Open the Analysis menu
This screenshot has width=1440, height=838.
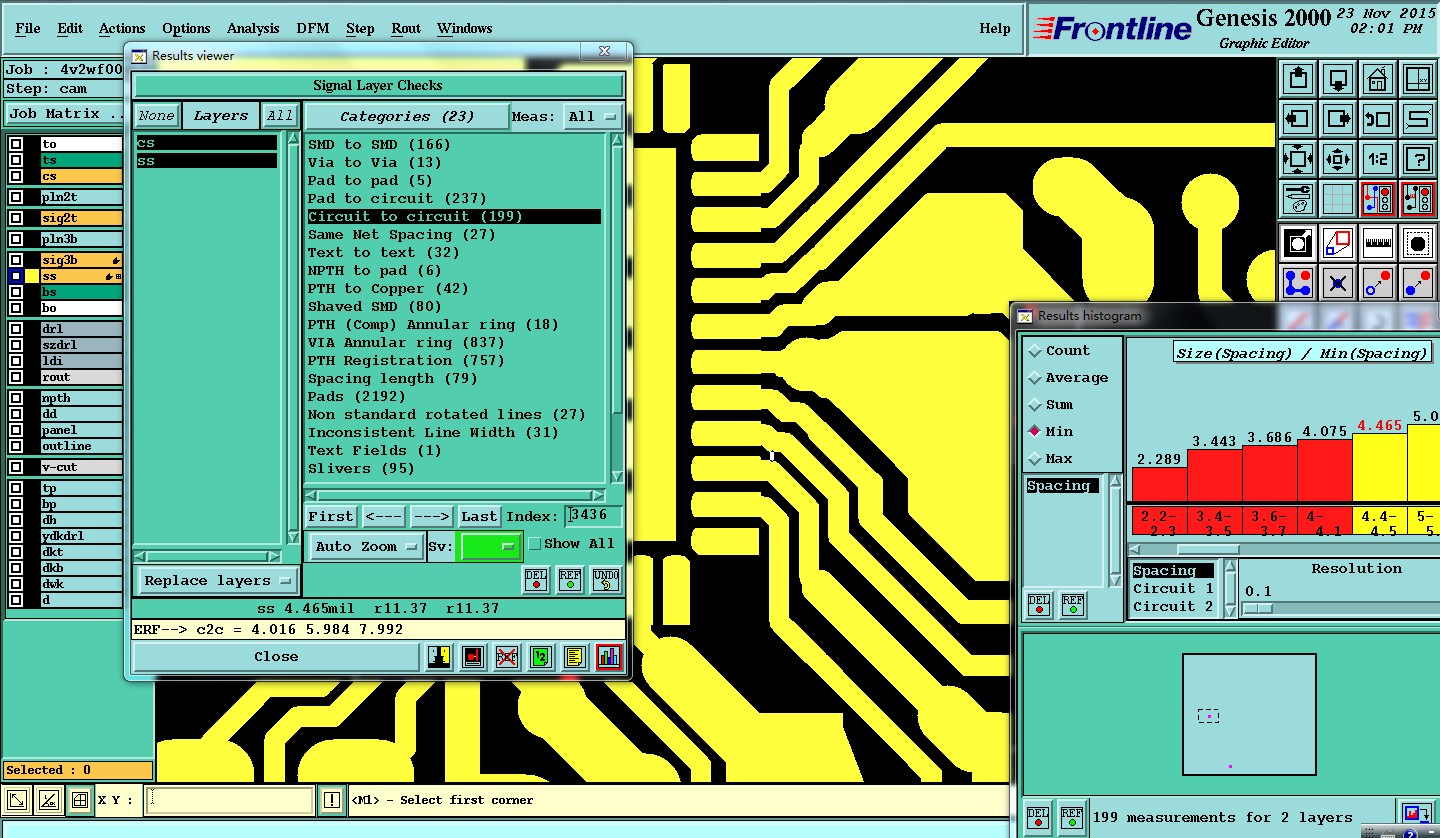pyautogui.click(x=253, y=28)
